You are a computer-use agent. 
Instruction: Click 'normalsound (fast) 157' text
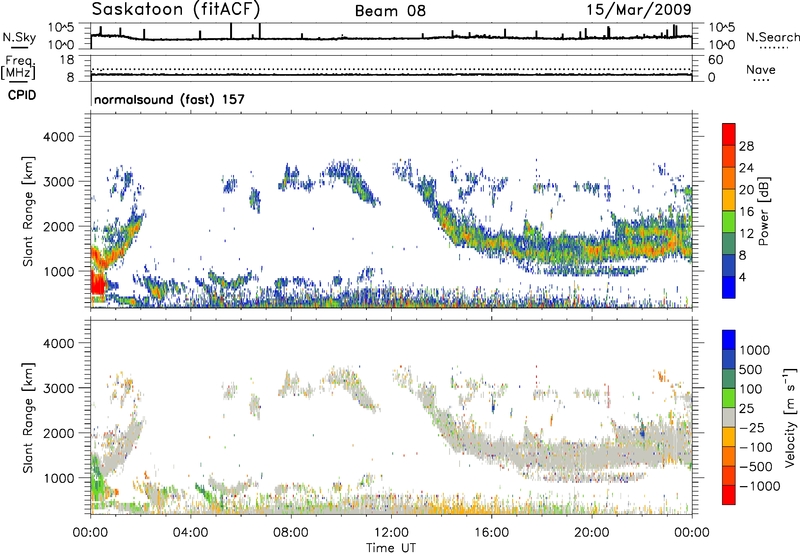169,99
